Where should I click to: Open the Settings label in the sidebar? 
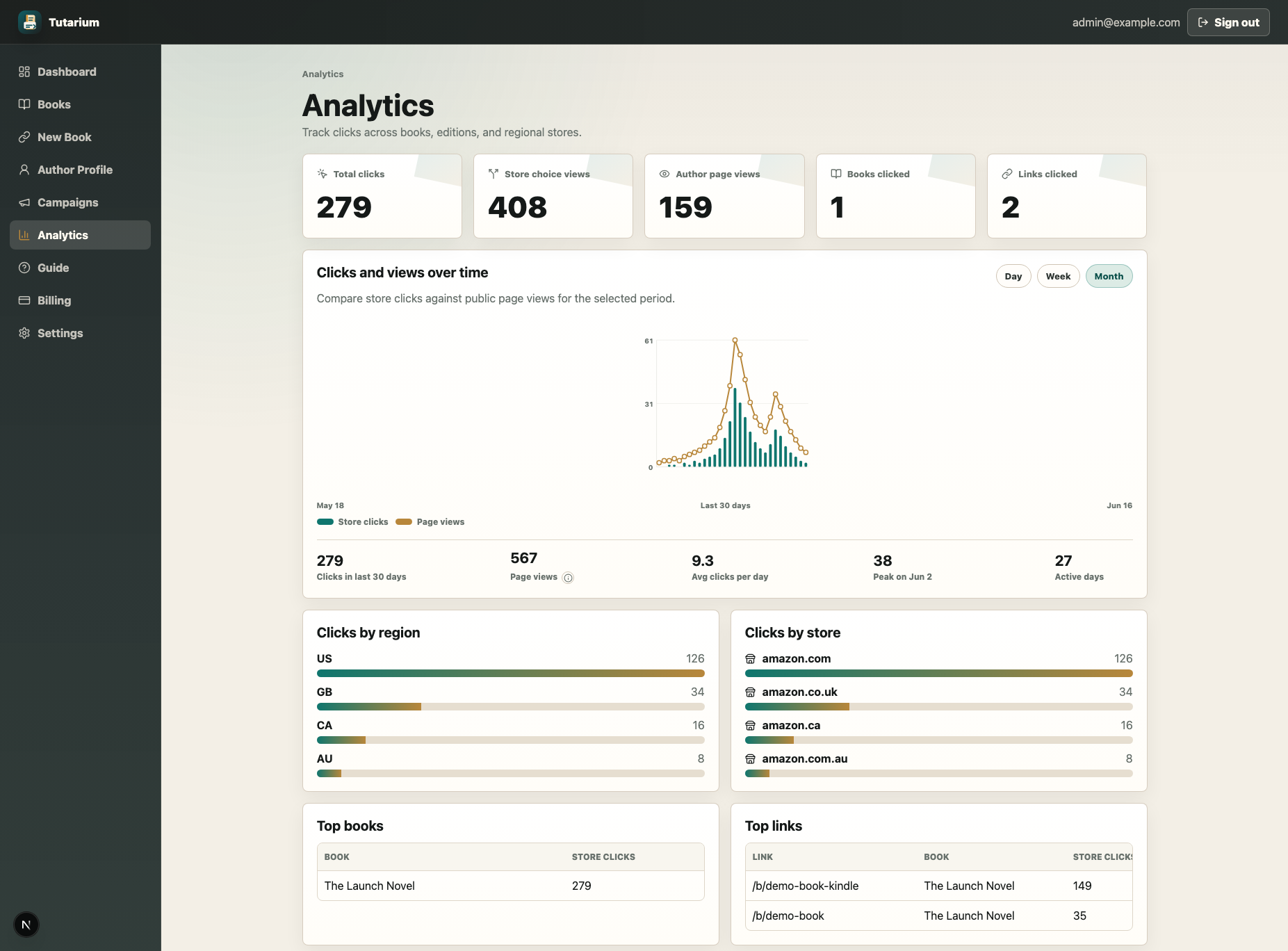point(60,333)
